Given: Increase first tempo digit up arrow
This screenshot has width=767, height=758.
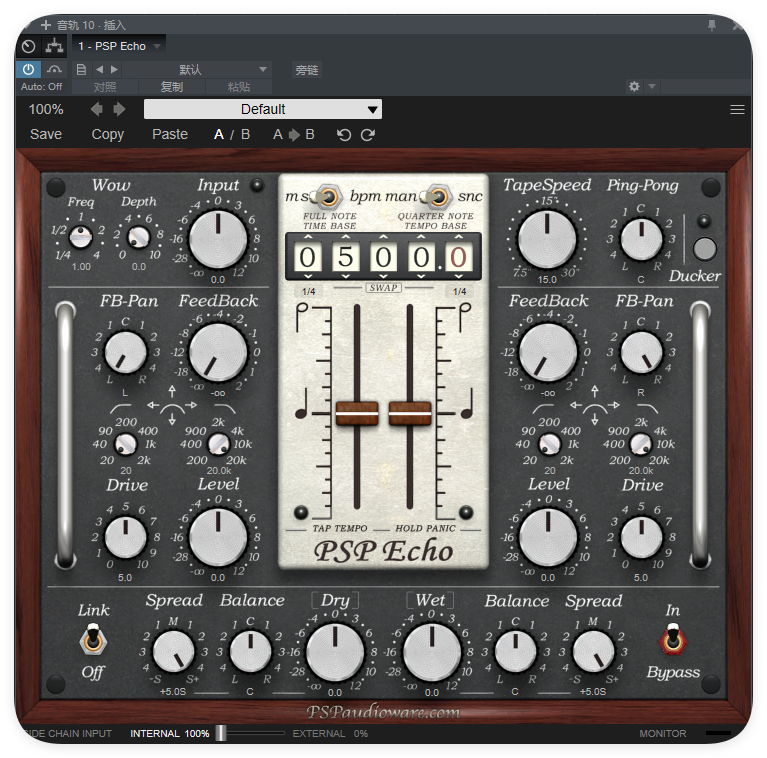Looking at the screenshot, I should [308, 237].
